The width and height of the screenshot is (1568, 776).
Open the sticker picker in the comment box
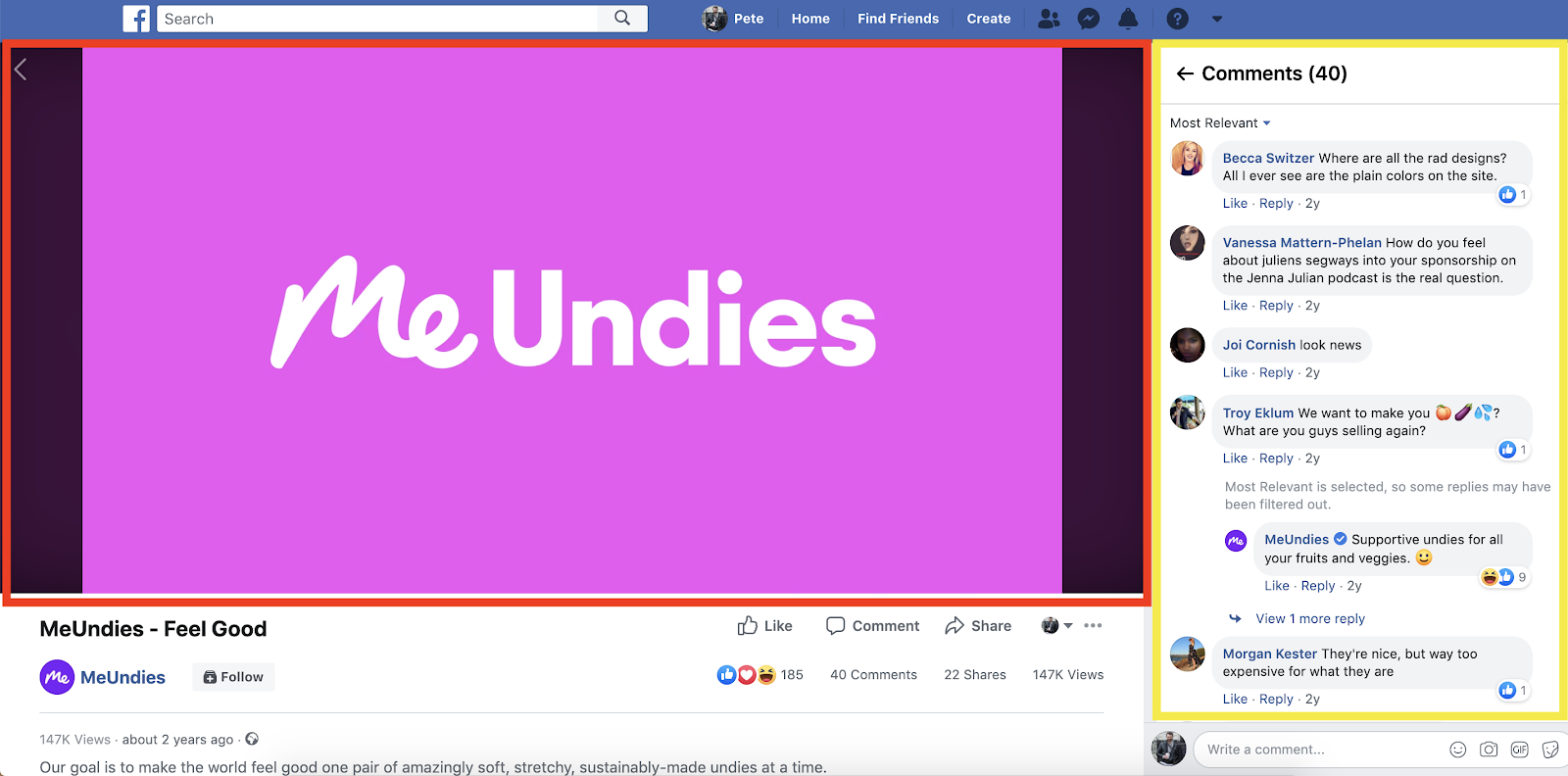(x=1550, y=750)
